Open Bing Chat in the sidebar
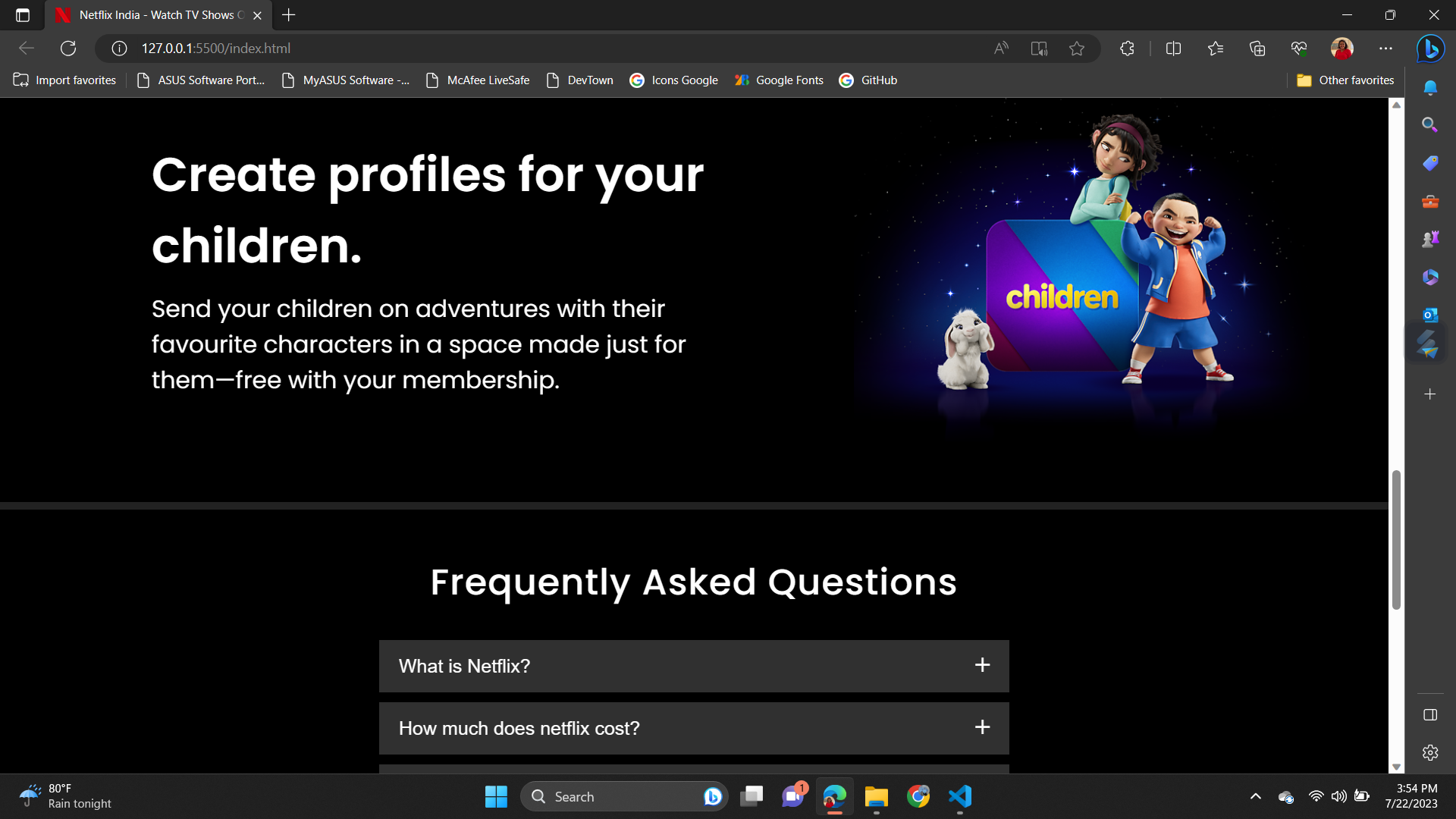Image resolution: width=1456 pixels, height=819 pixels. tap(1430, 49)
